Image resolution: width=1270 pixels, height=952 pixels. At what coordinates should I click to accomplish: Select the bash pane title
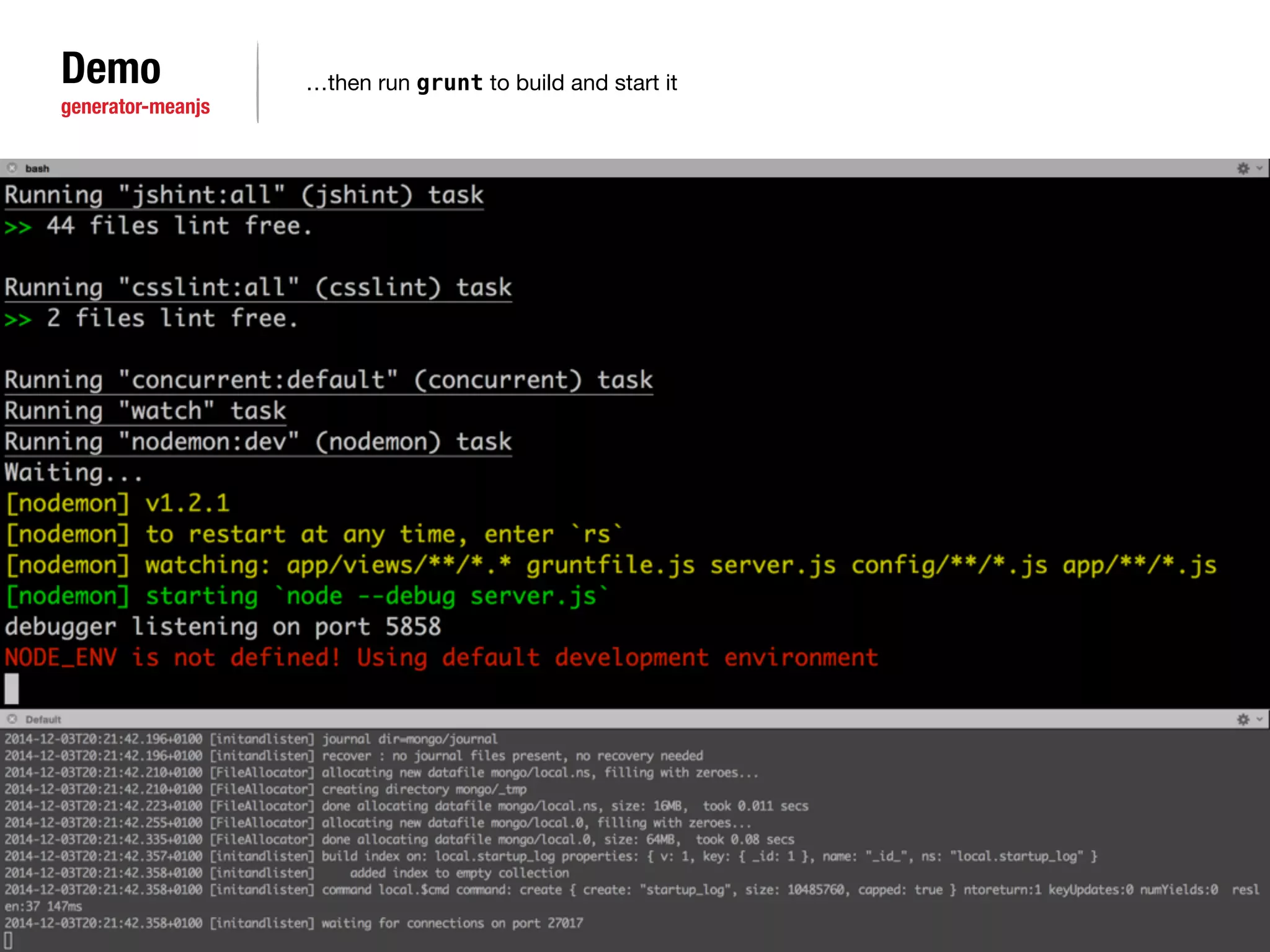(x=37, y=169)
